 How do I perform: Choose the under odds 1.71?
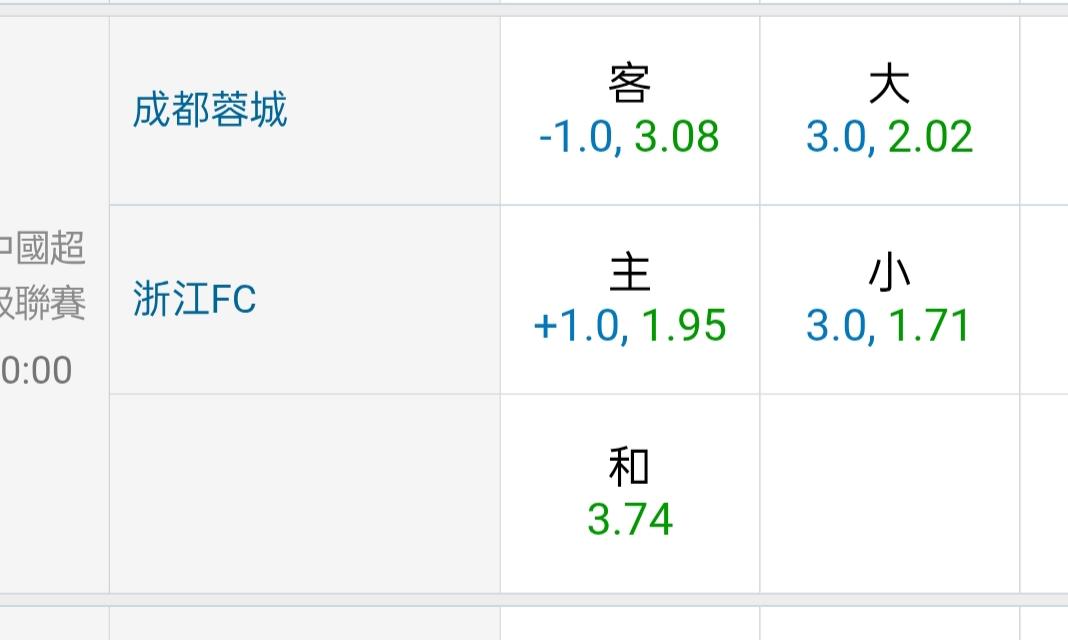[929, 326]
